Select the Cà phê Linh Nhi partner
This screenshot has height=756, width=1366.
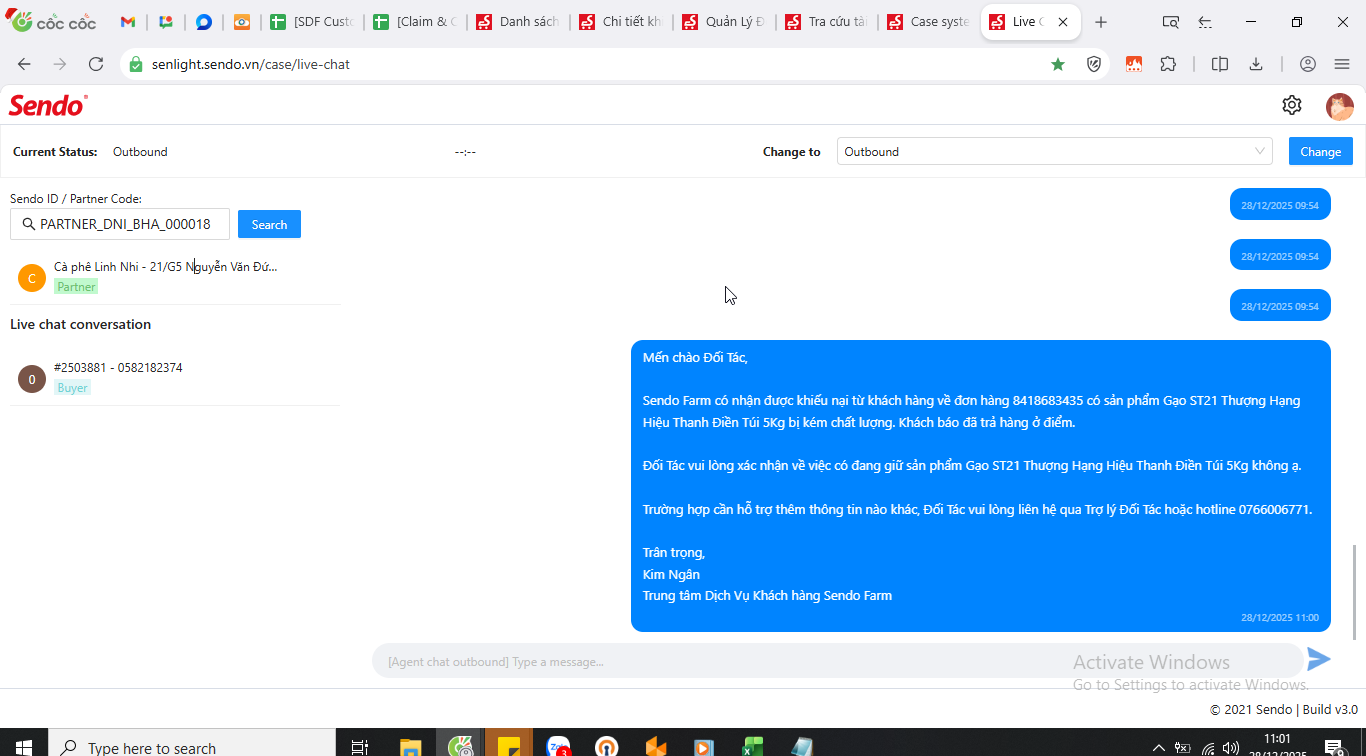pos(175,277)
